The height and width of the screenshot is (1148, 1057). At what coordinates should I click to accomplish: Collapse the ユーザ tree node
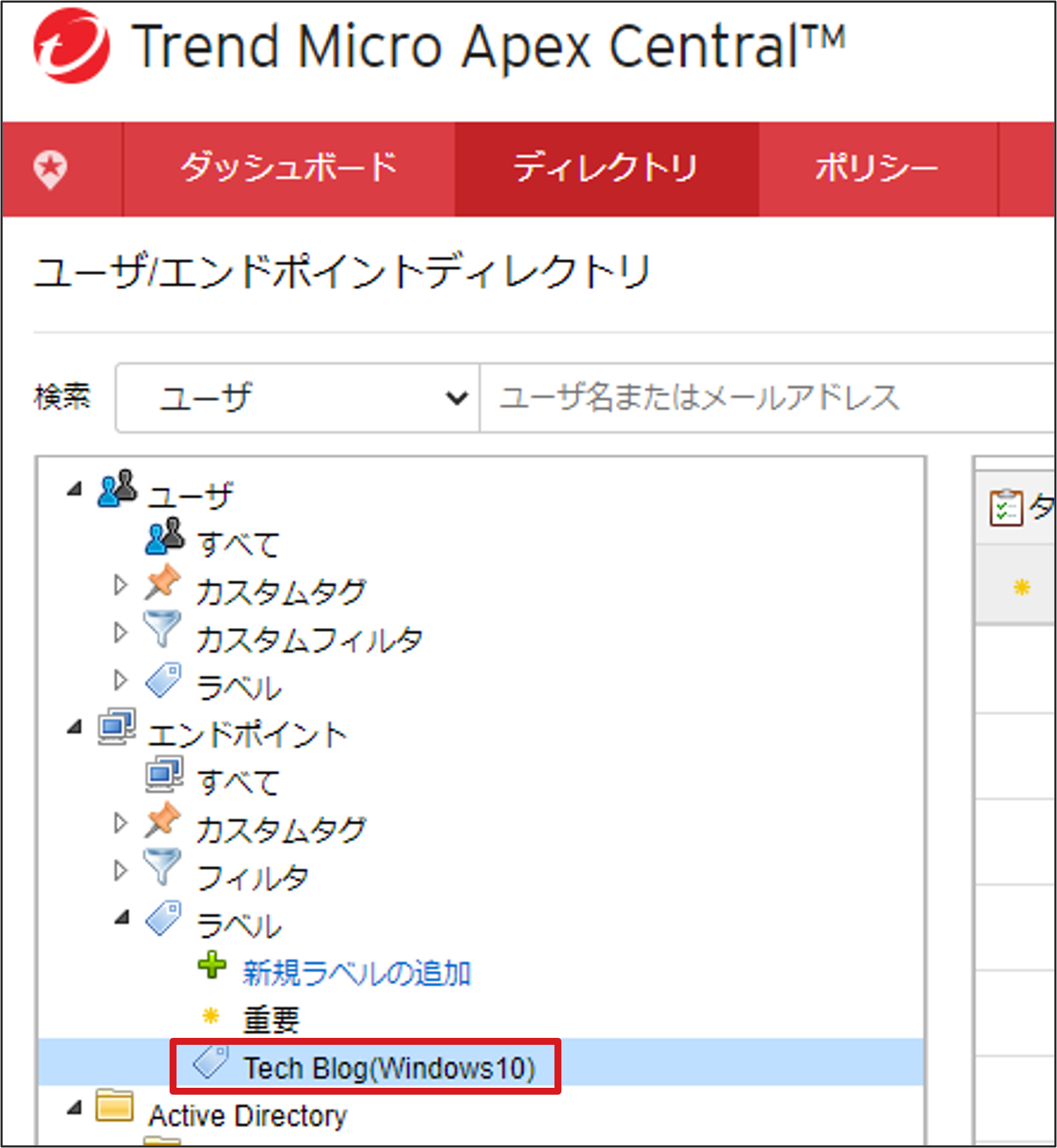[x=75, y=489]
